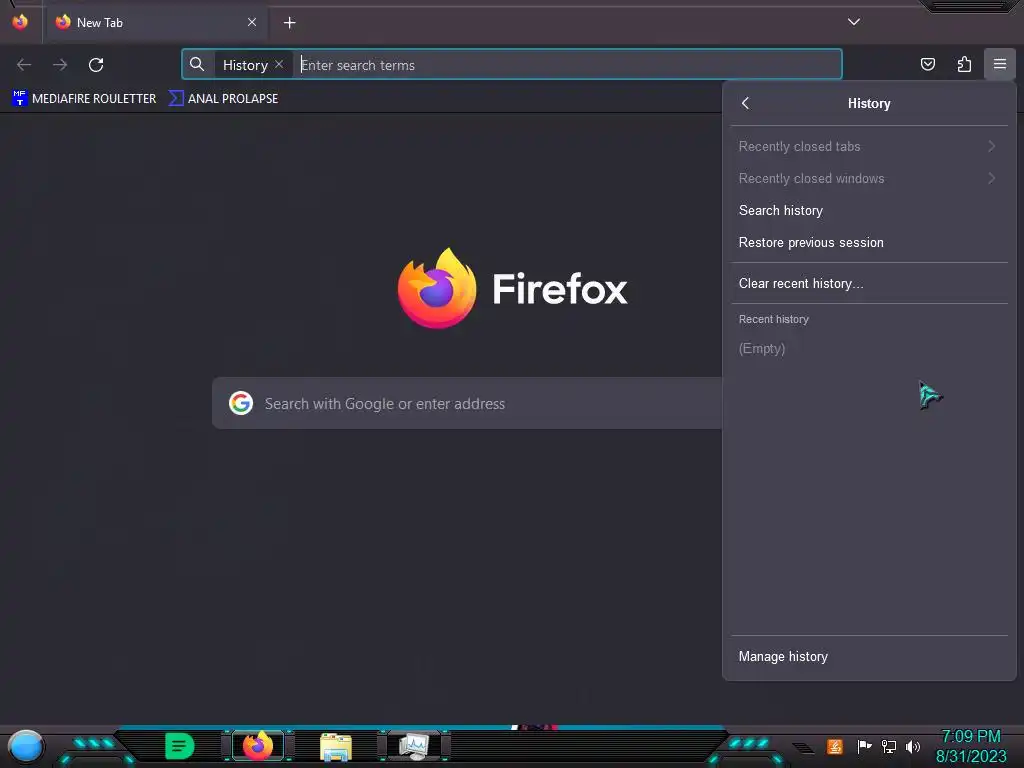Click the clock showing 7:09 PM
This screenshot has height=768, width=1024.
coord(971,746)
